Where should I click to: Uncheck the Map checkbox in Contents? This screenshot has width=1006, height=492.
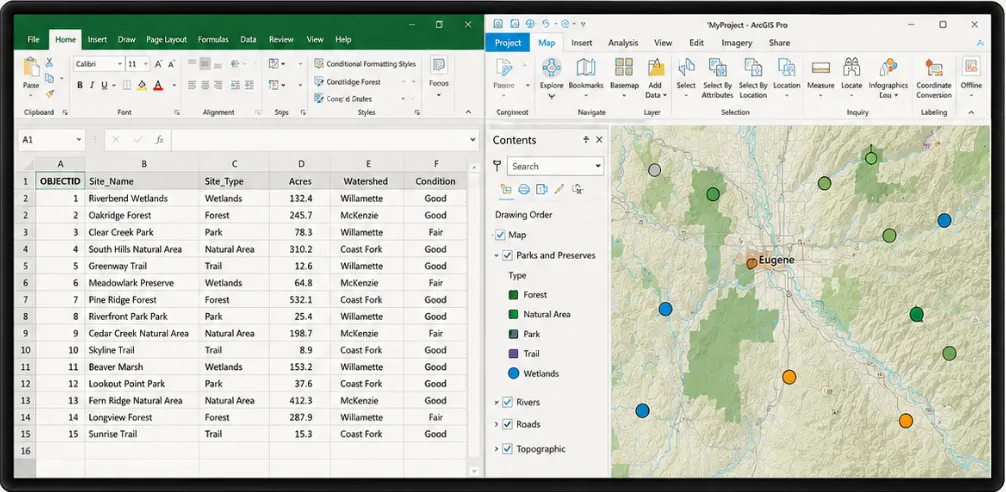pos(500,235)
